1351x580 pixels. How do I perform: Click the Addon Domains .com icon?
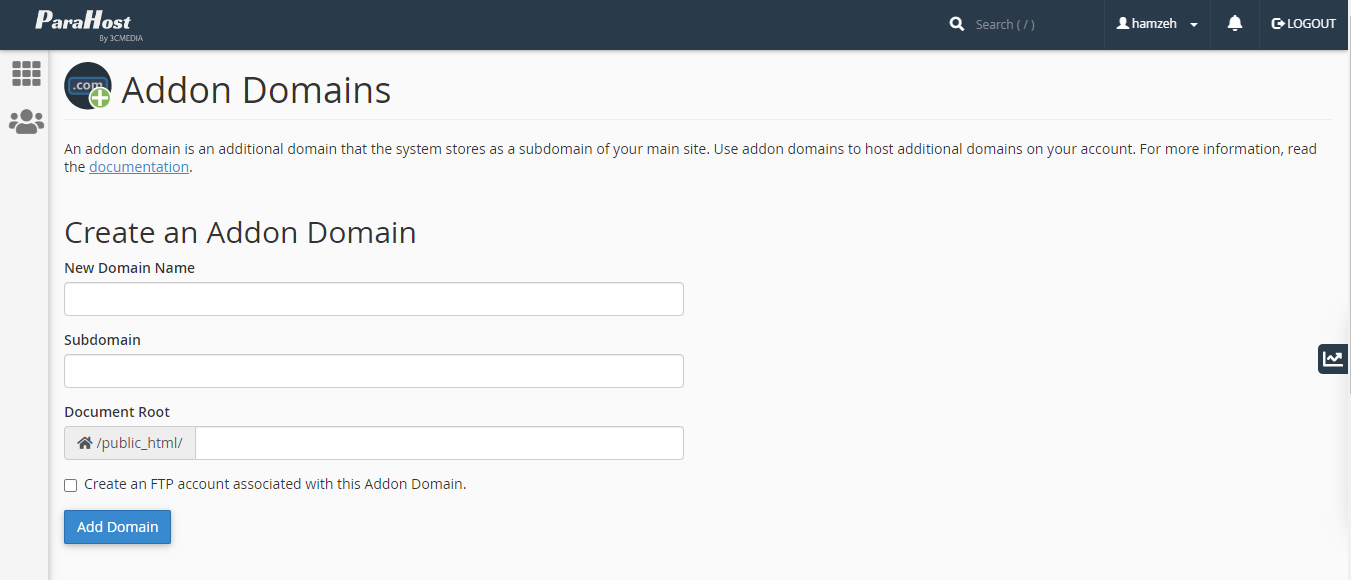pyautogui.click(x=87, y=86)
